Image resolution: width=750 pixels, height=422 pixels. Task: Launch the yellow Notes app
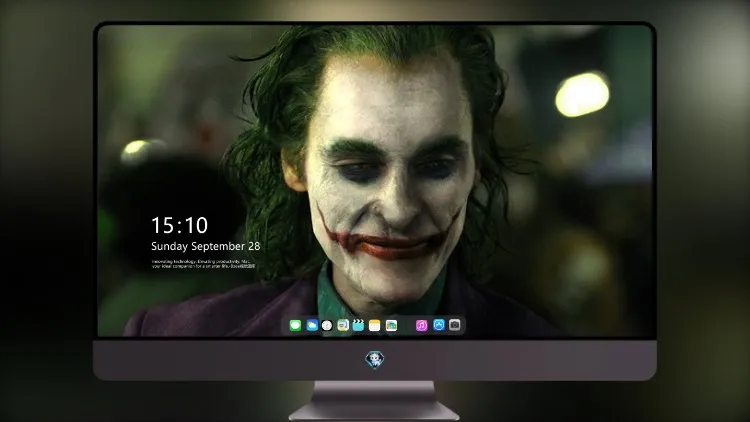(x=375, y=325)
